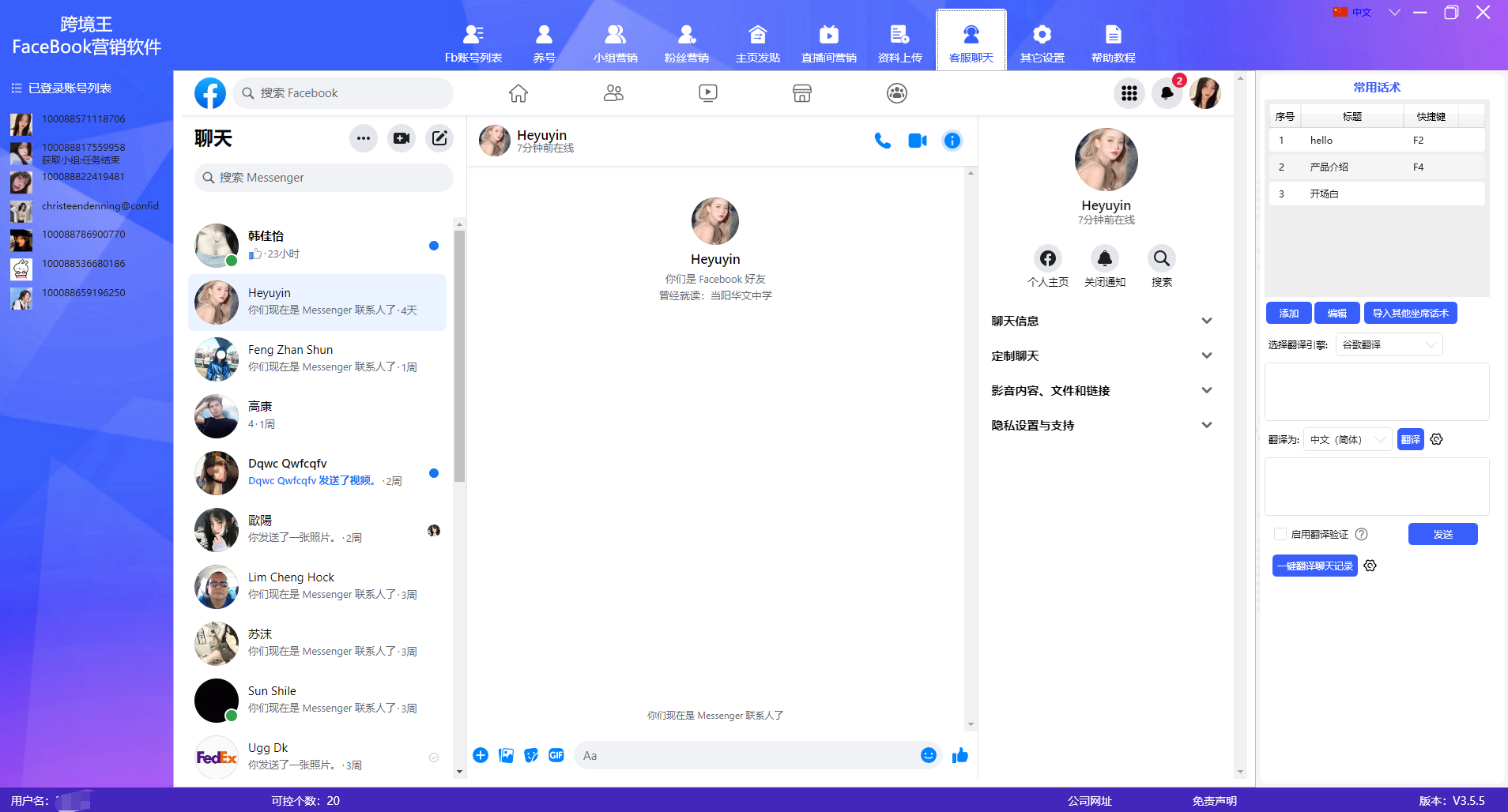The height and width of the screenshot is (812, 1508).
Task: Open the GIF picker in message bar
Action: (x=556, y=755)
